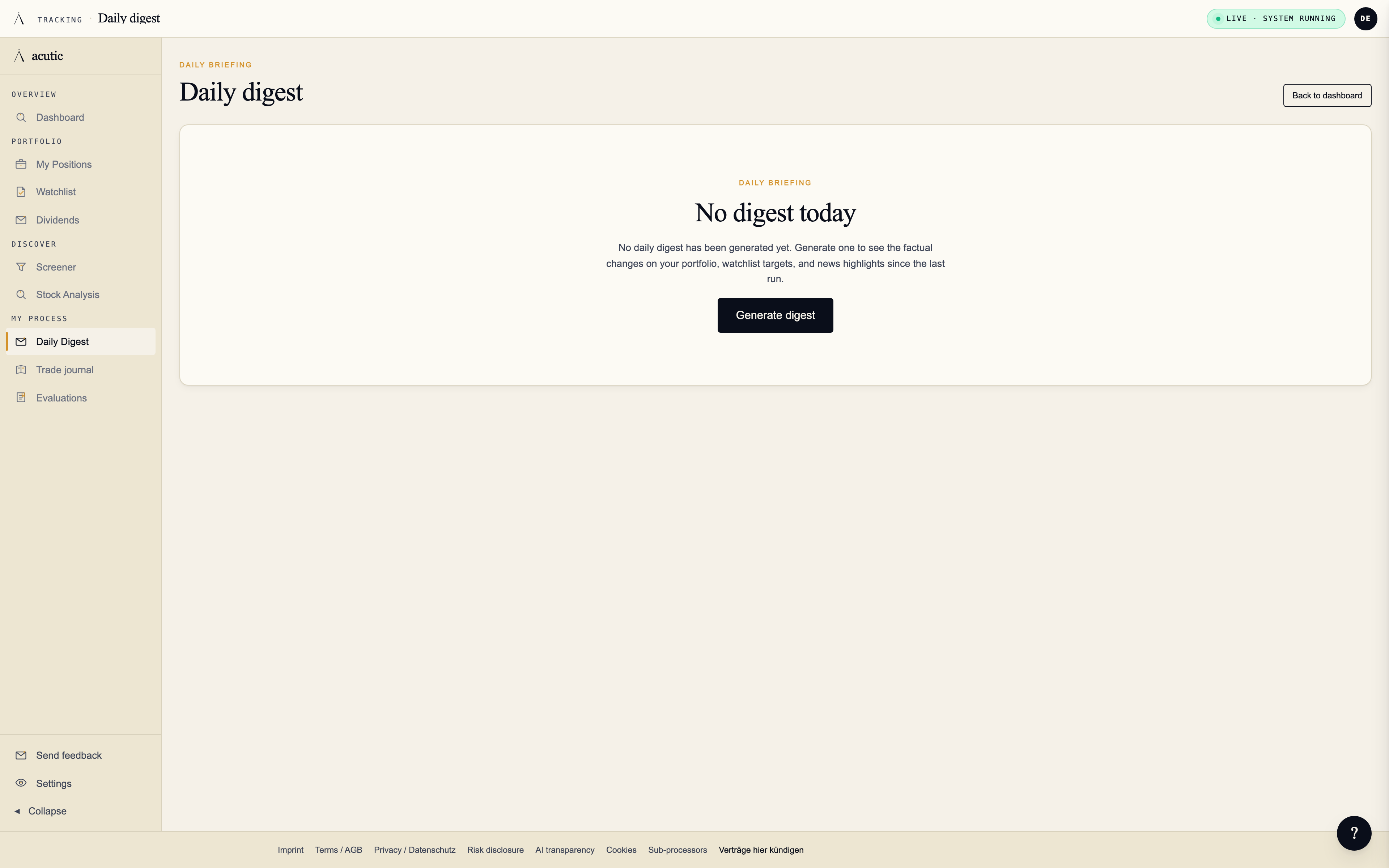Screen dimensions: 1389x868
Task: Click the Send feedback envelope icon
Action: (x=21, y=755)
